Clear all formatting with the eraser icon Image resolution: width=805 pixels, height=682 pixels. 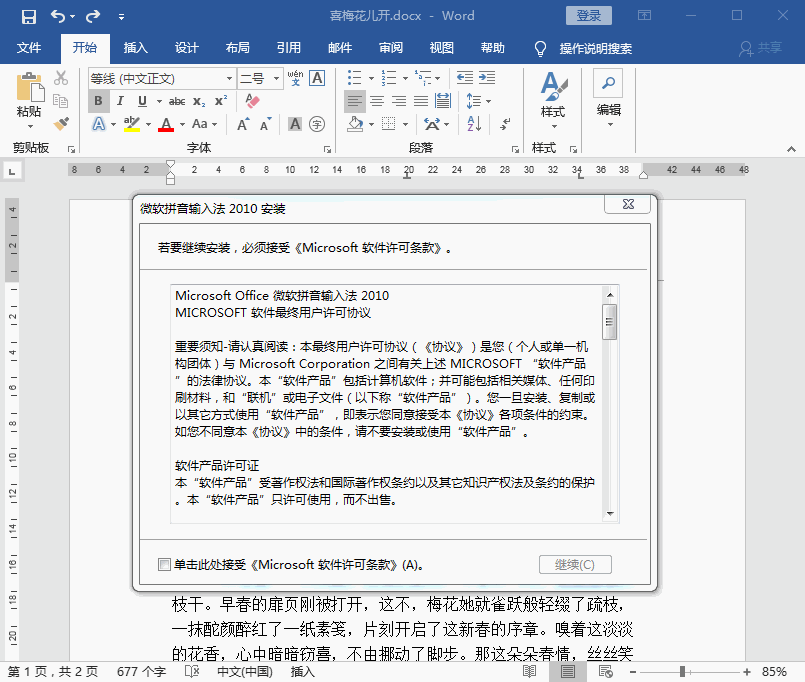click(x=253, y=101)
